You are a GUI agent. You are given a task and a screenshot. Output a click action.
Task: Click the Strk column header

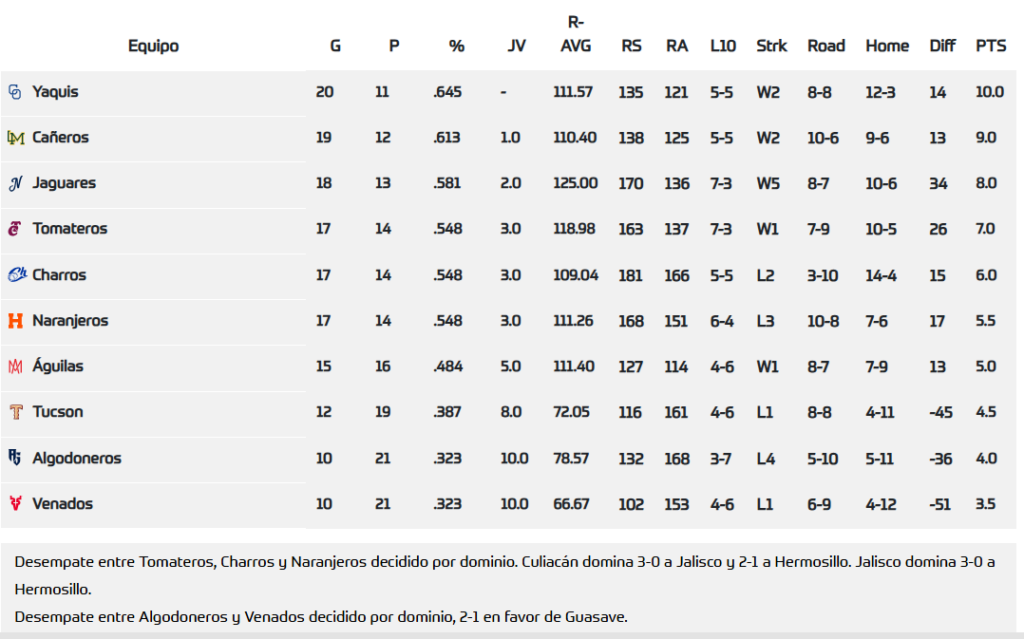coord(771,46)
